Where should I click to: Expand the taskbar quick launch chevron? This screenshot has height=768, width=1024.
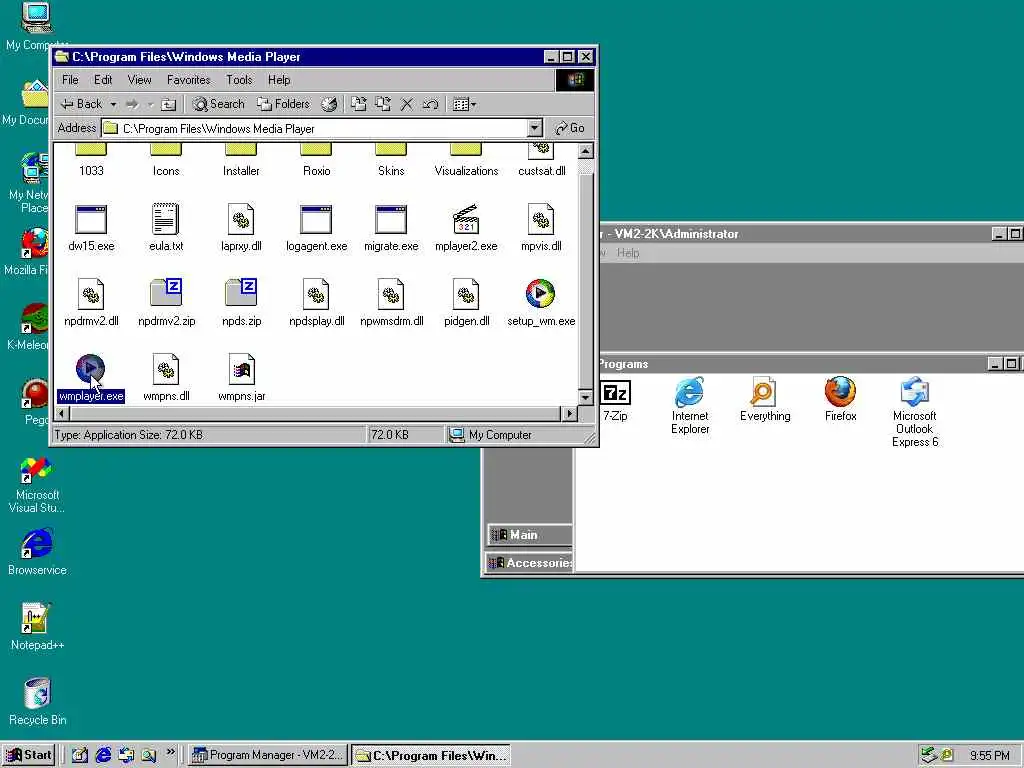170,752
